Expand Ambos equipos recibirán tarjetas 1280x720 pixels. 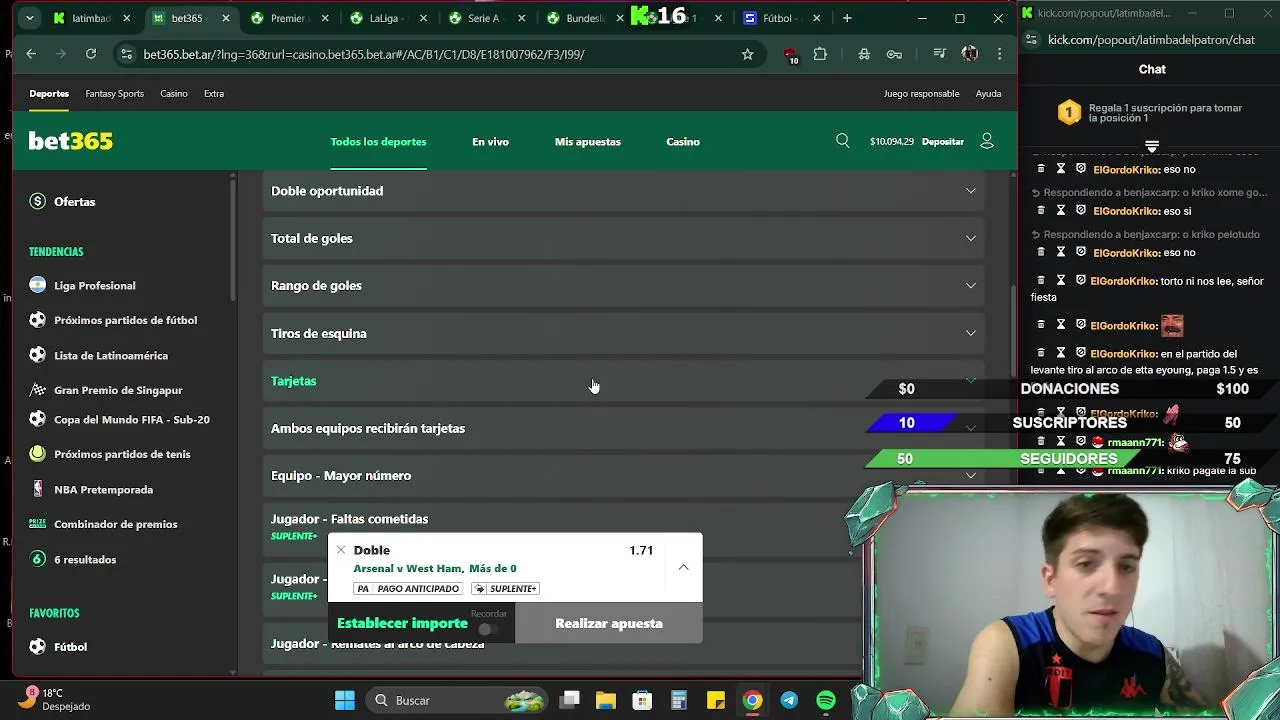tap(623, 428)
